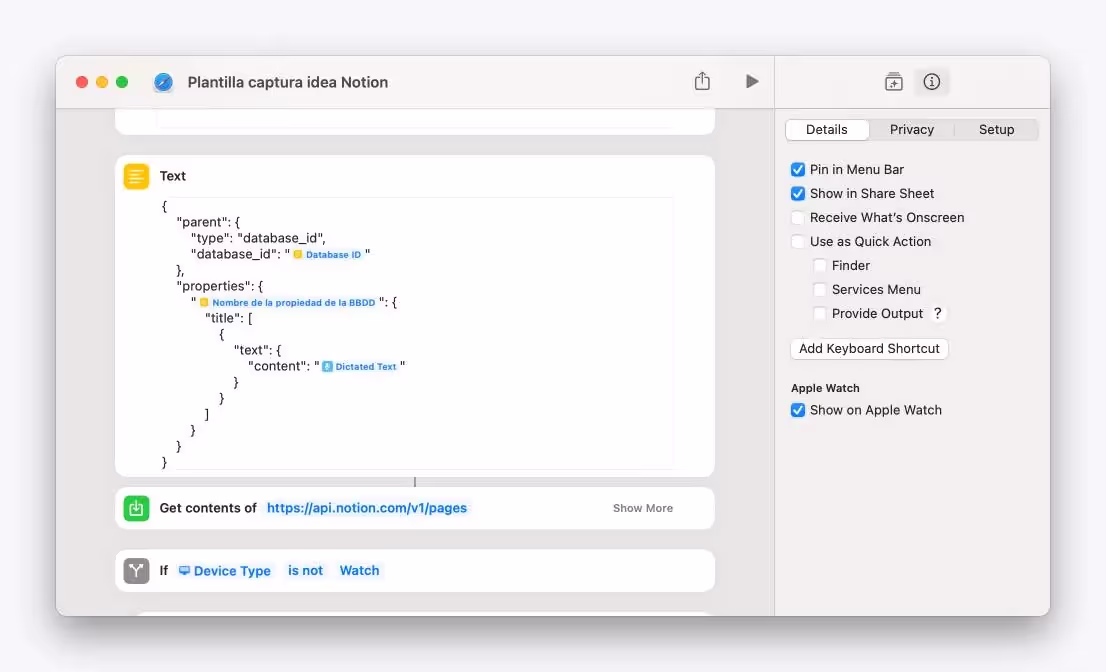Uncheck Pin in Menu Bar
The image size is (1106, 672).
[798, 169]
